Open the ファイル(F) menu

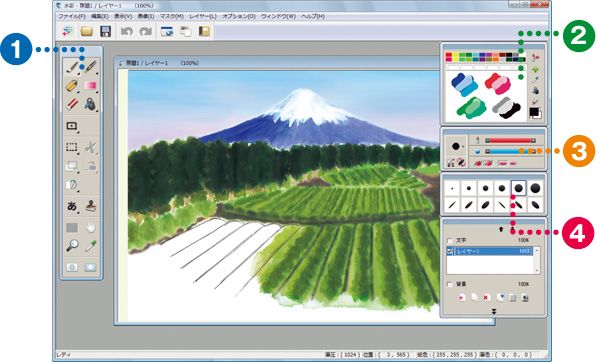click(72, 16)
